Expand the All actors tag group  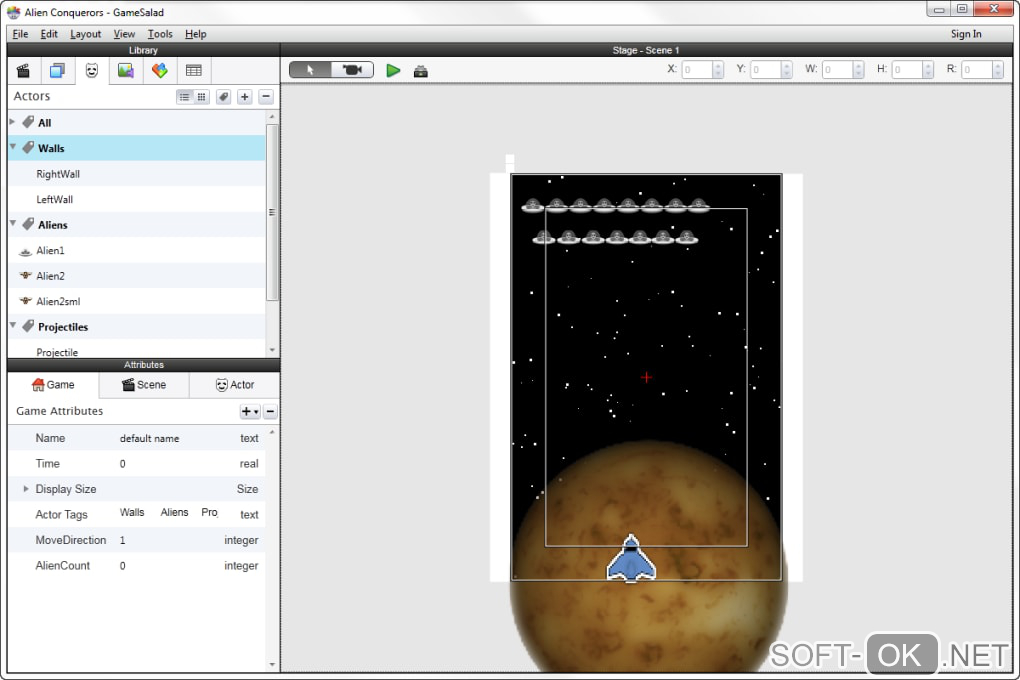pyautogui.click(x=12, y=122)
